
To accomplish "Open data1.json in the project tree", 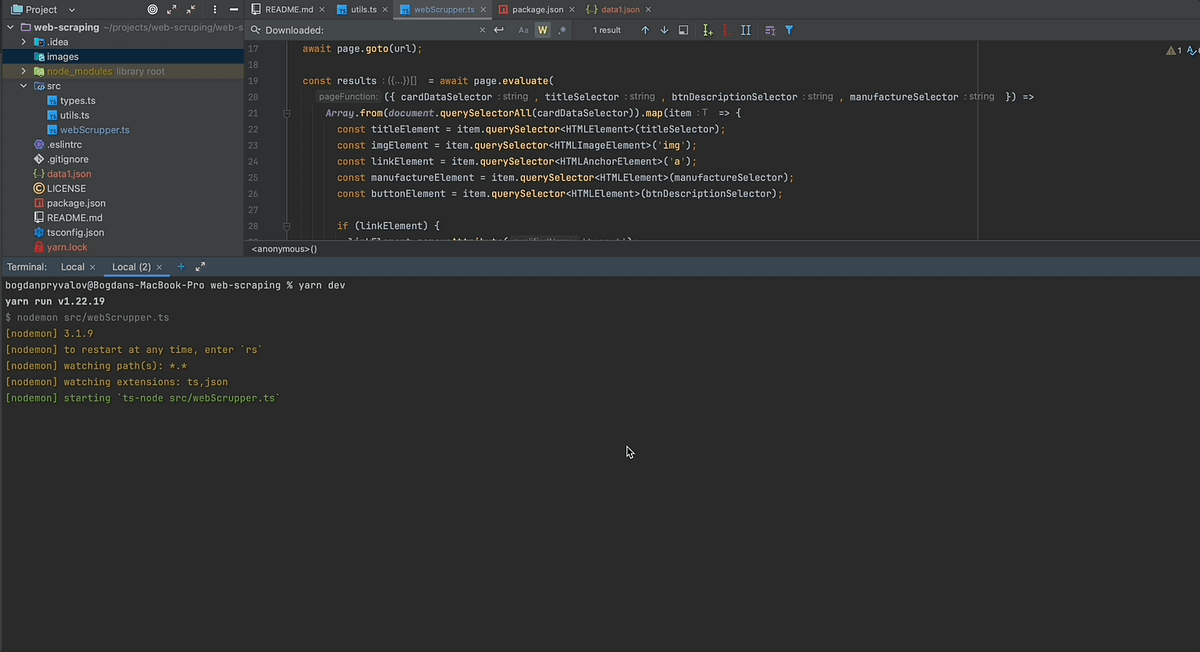I will [68, 174].
